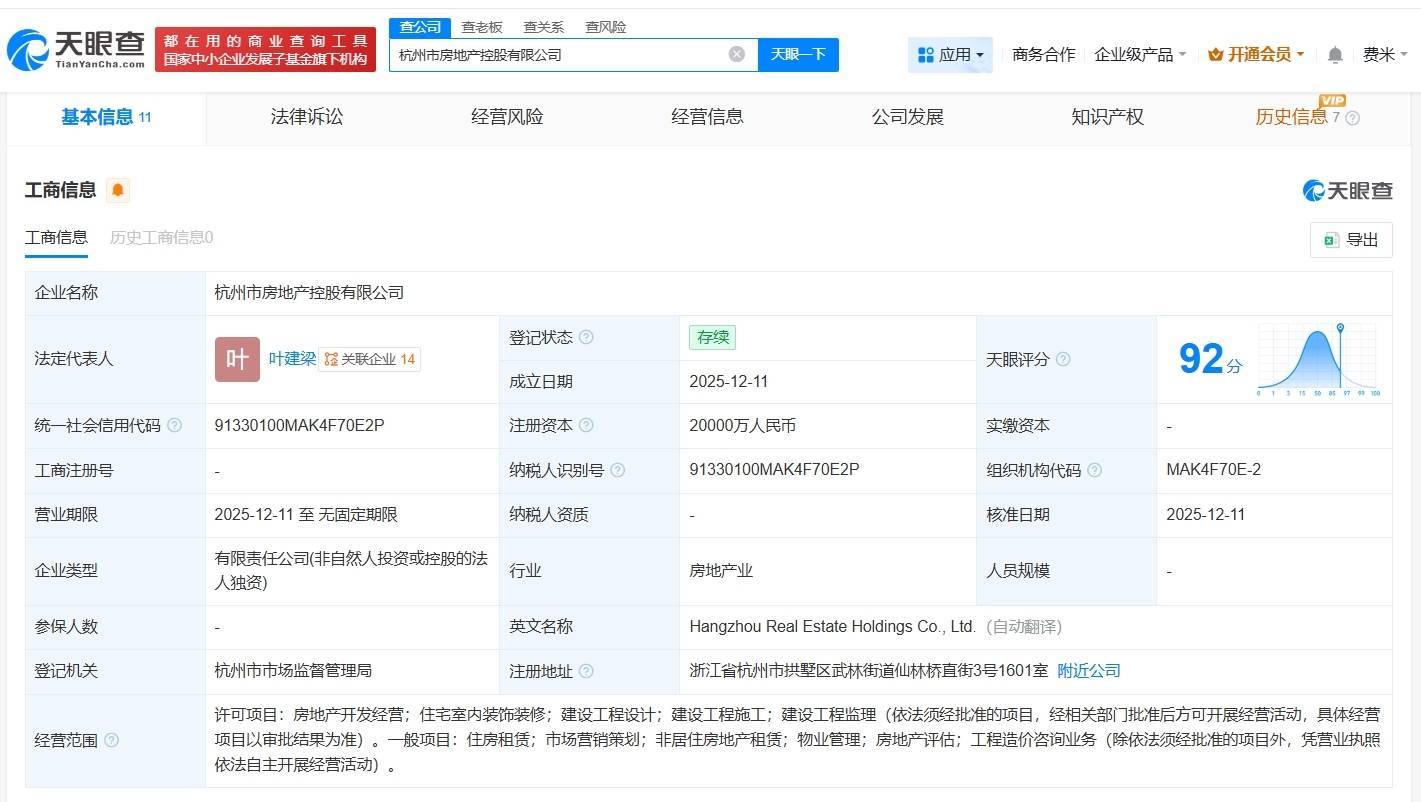Viewport: 1421px width, 802px height.
Task: Select the 查老板 search tab
Action: (x=483, y=27)
